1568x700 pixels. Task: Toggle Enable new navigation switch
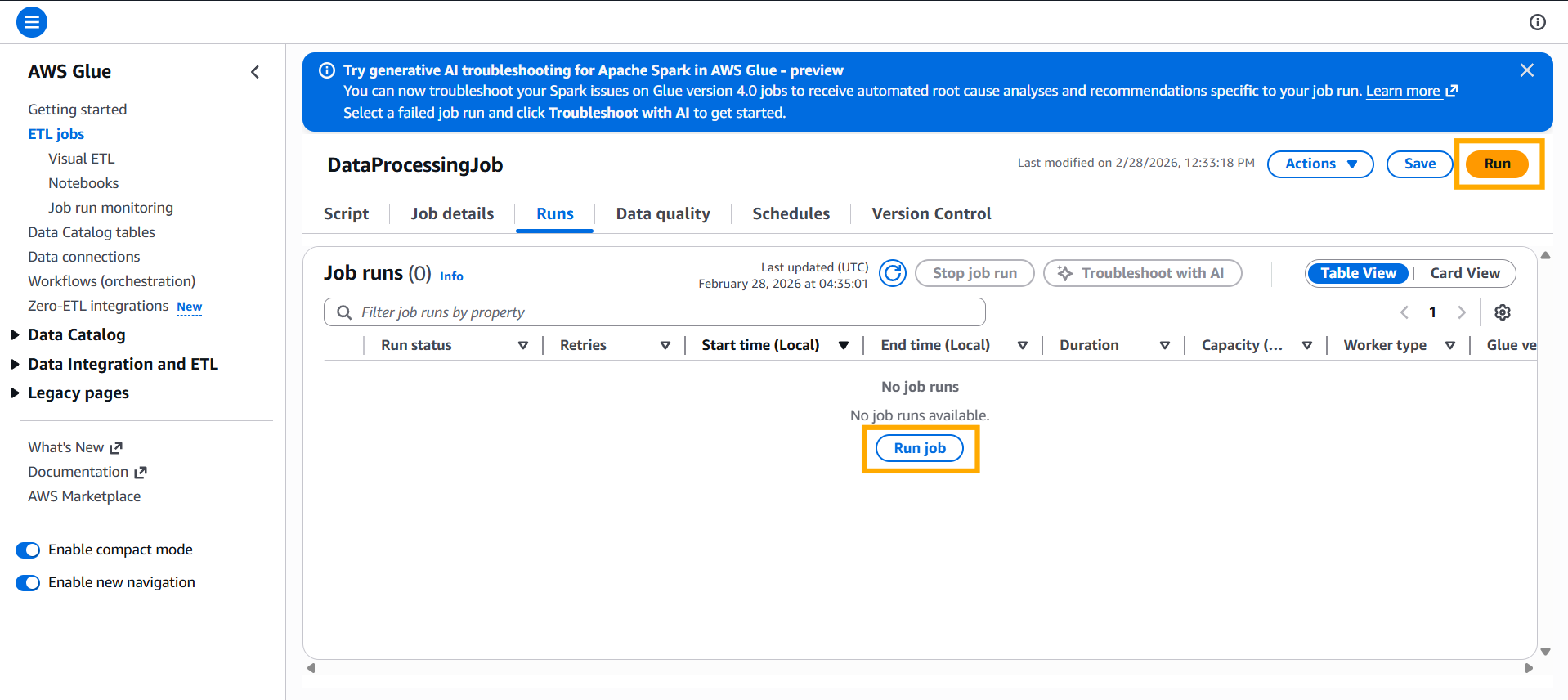click(28, 583)
